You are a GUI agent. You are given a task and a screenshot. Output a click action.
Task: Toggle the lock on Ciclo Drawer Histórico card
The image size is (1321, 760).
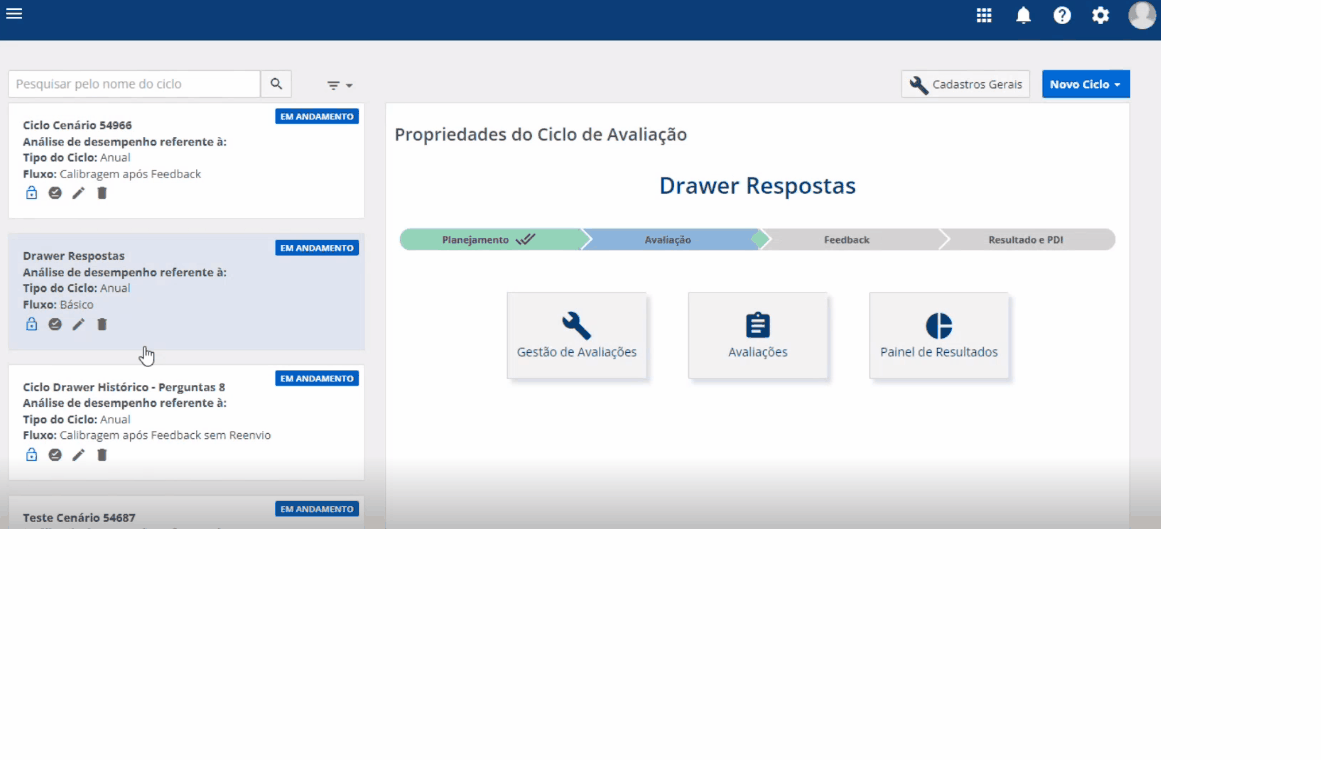click(x=30, y=454)
